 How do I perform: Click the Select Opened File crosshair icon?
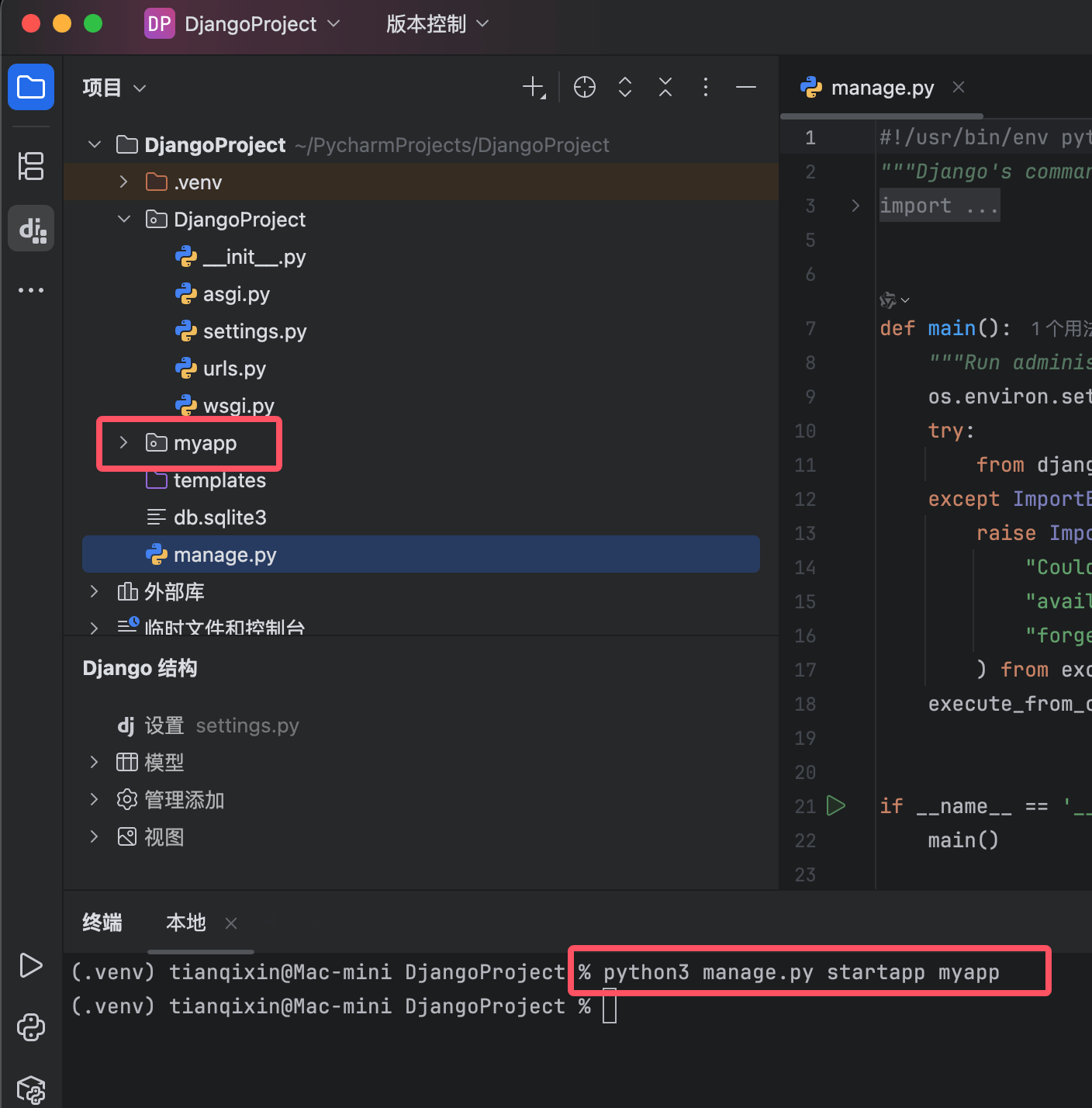click(585, 87)
